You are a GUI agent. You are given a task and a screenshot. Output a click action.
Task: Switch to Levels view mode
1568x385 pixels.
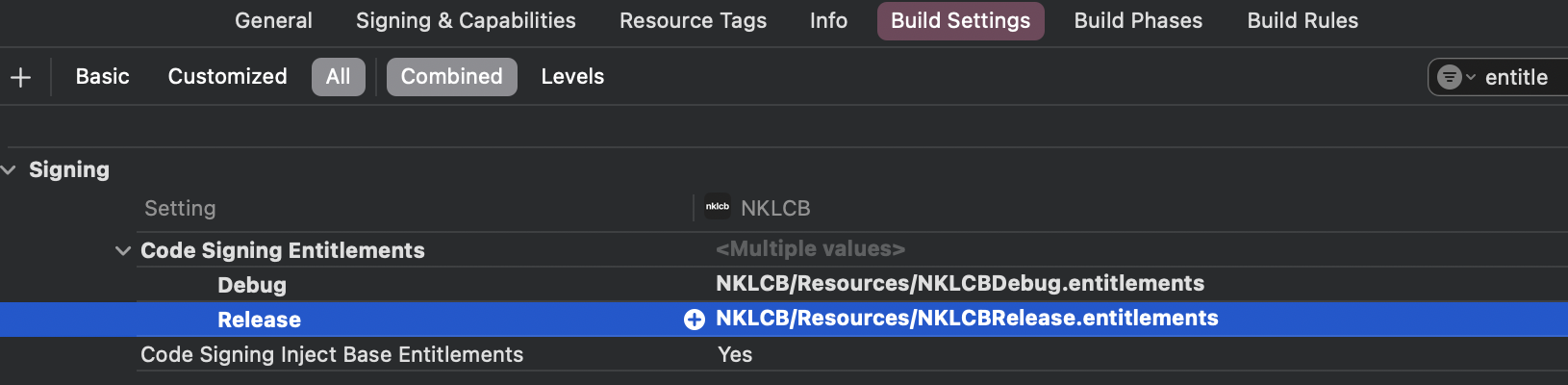tap(572, 77)
